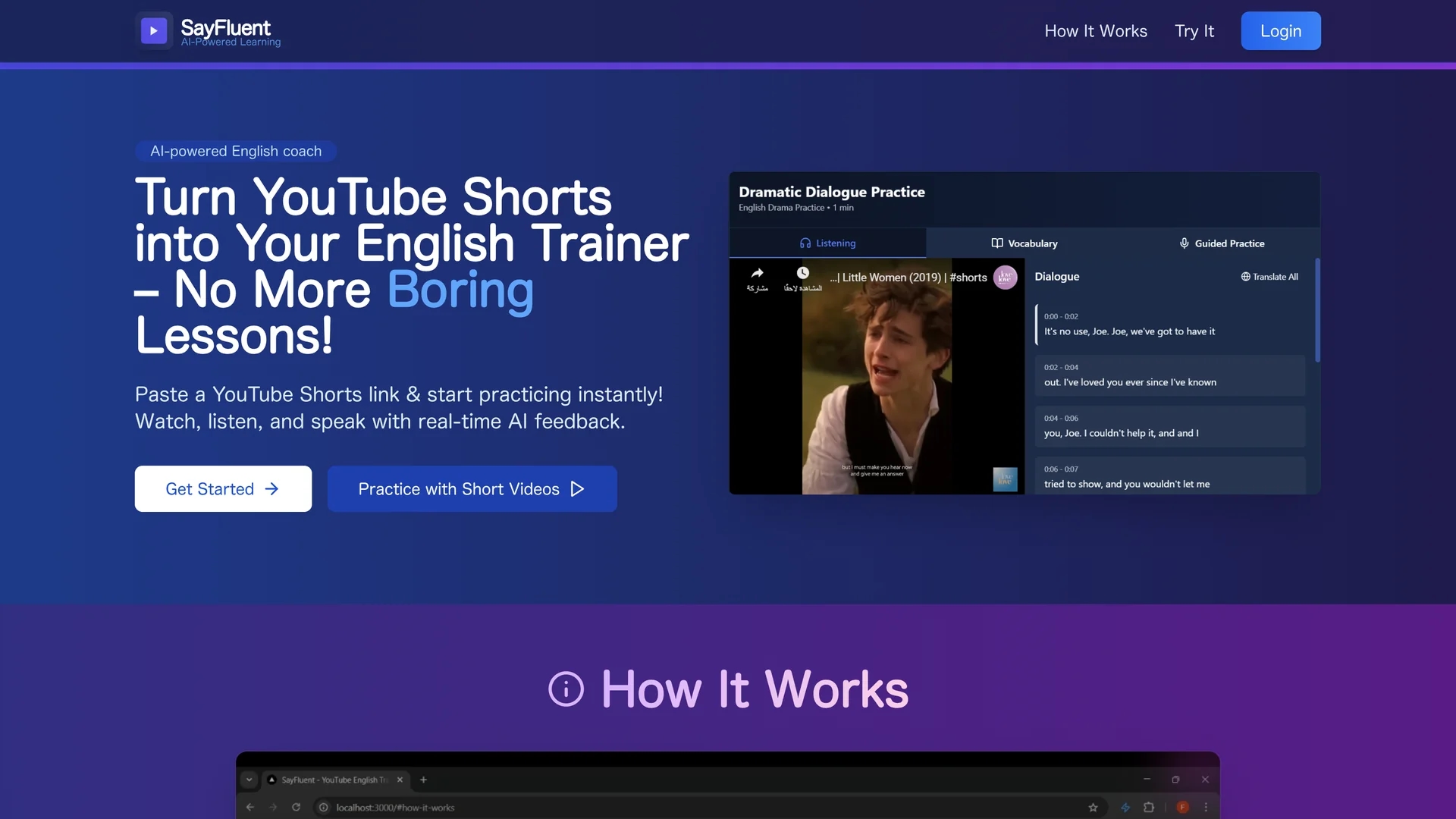Open a new tab in demo browser
This screenshot has height=819, width=1456.
pyautogui.click(x=423, y=780)
